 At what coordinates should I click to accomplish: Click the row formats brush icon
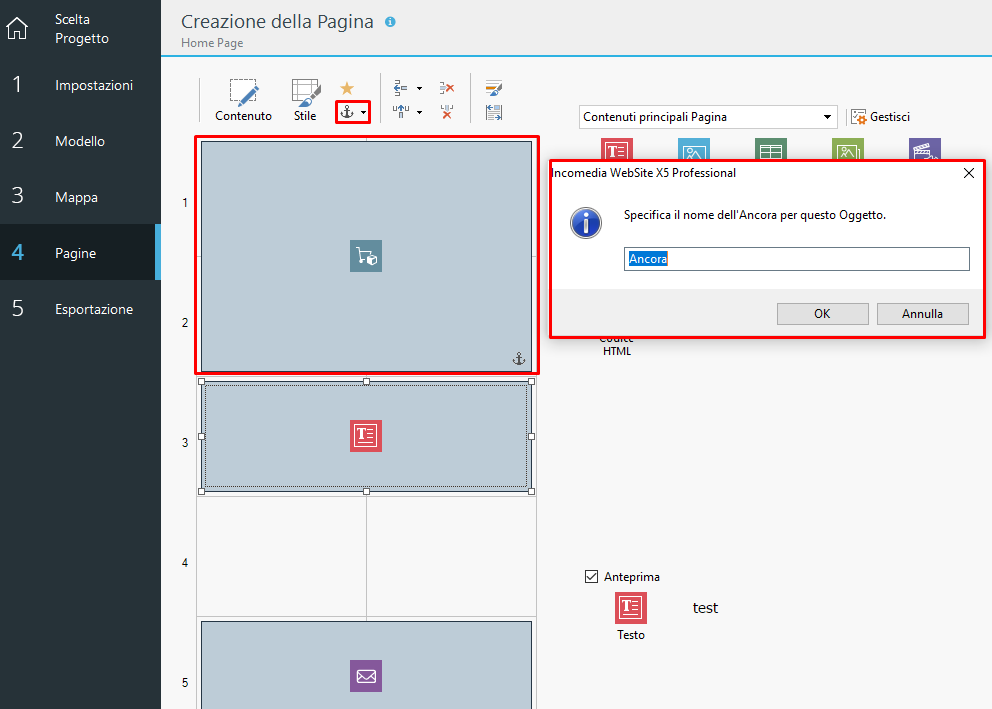[x=493, y=89]
